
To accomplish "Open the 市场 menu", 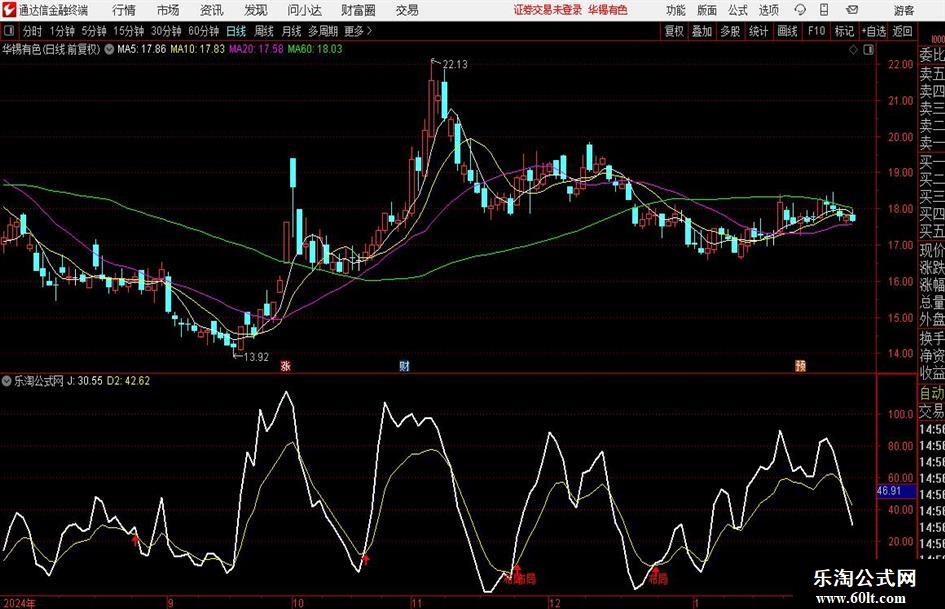I will tap(168, 10).
